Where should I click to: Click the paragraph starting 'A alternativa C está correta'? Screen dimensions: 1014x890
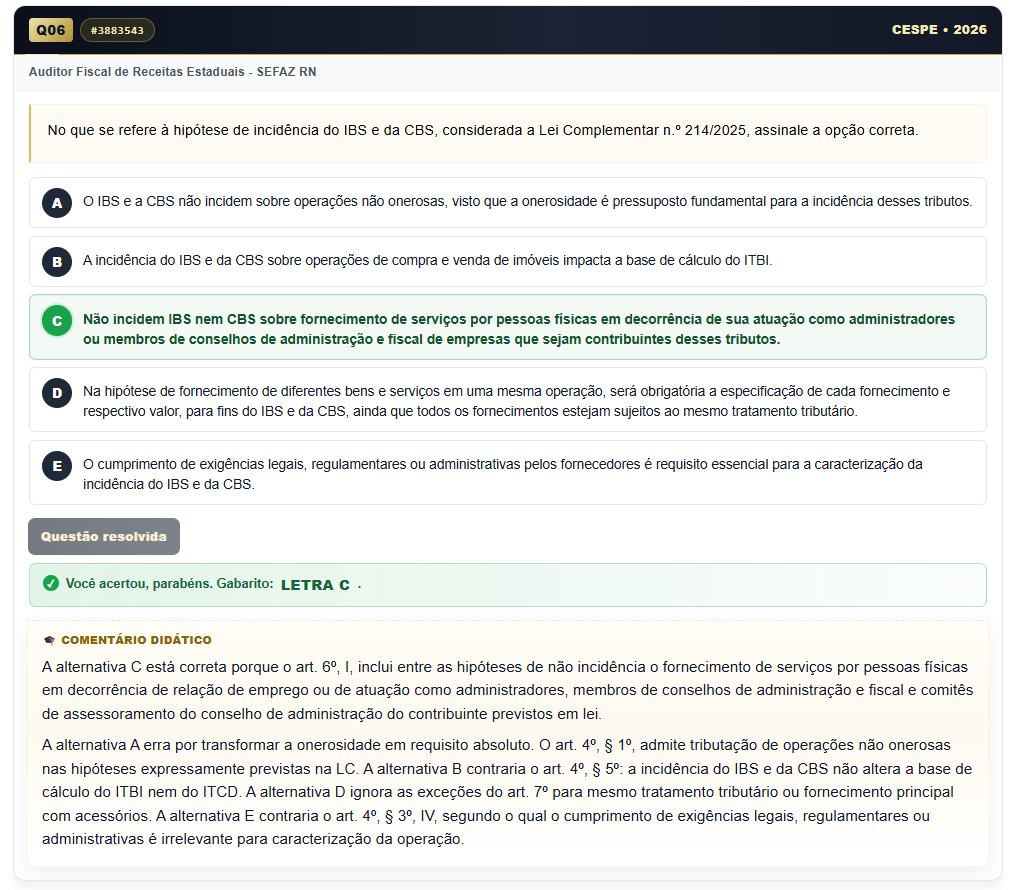pyautogui.click(x=508, y=690)
